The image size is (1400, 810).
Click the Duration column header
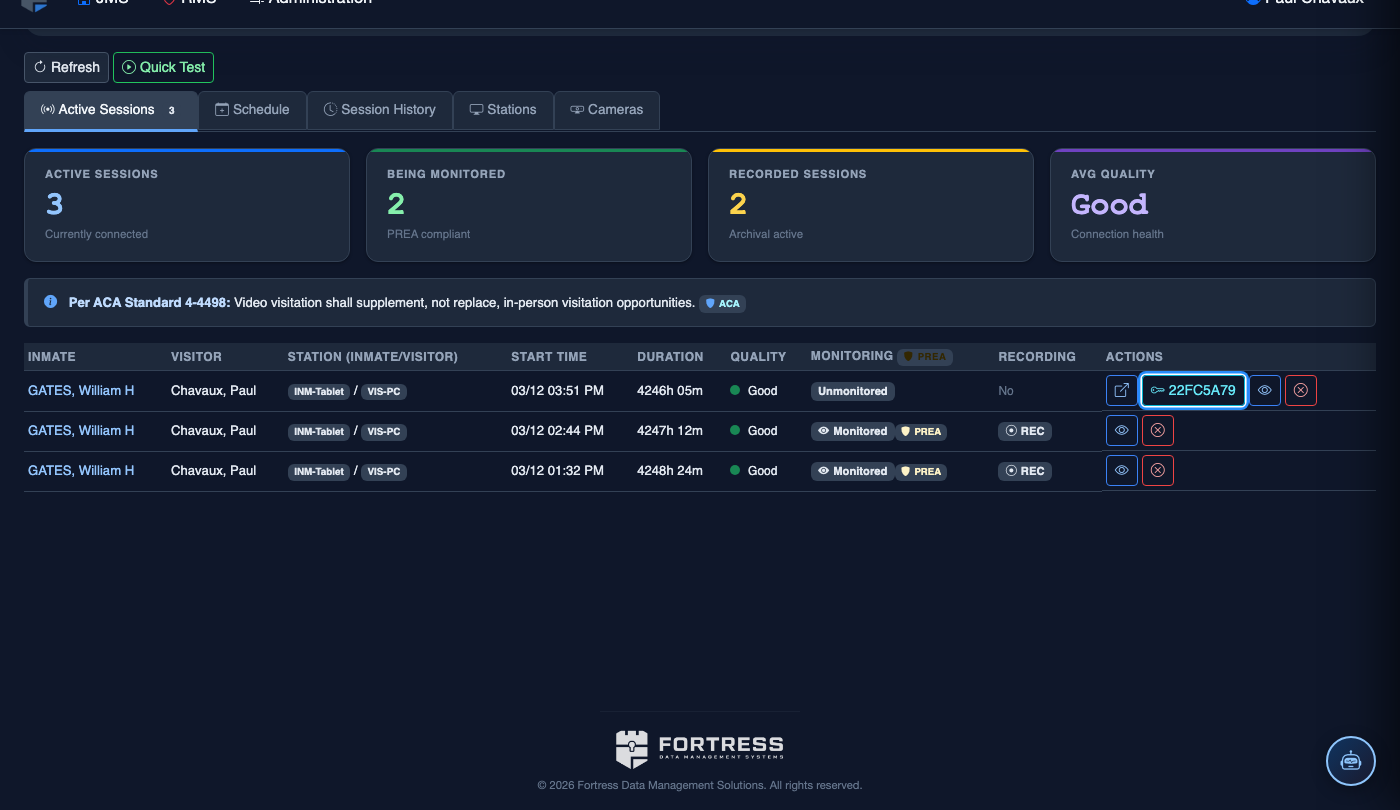click(670, 356)
